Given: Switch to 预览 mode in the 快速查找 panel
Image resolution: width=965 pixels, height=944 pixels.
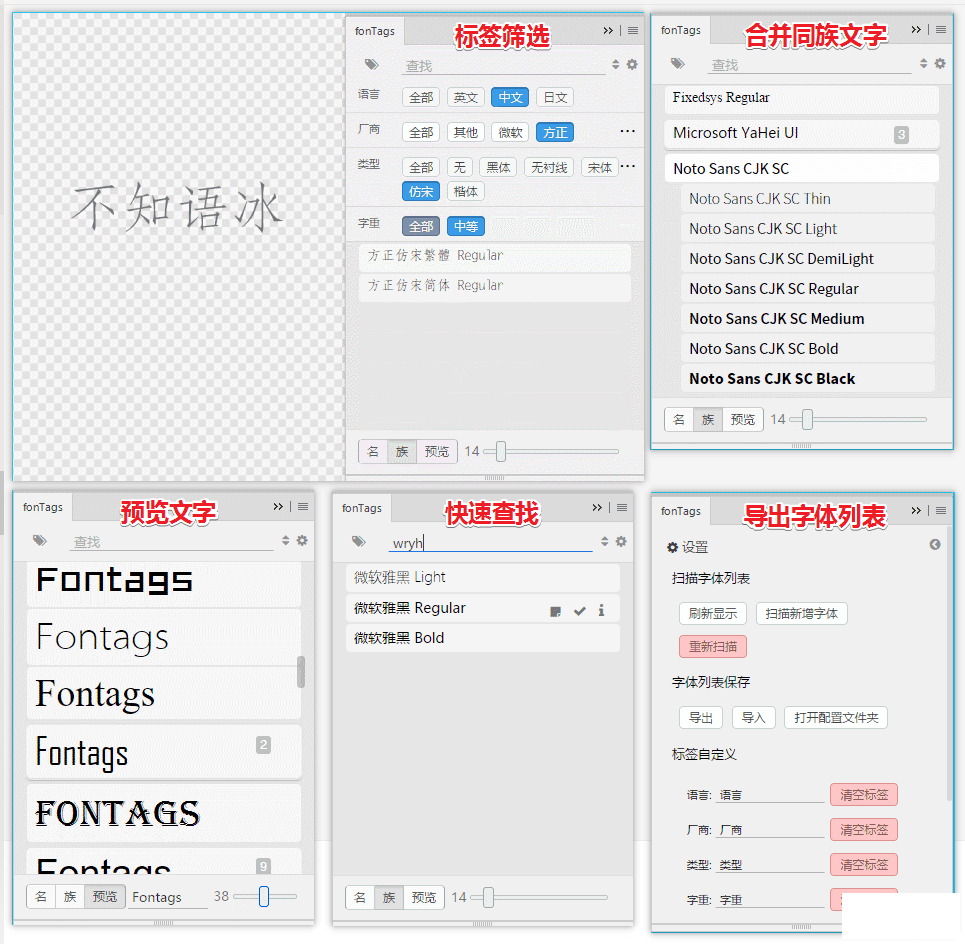Looking at the screenshot, I should [x=423, y=898].
